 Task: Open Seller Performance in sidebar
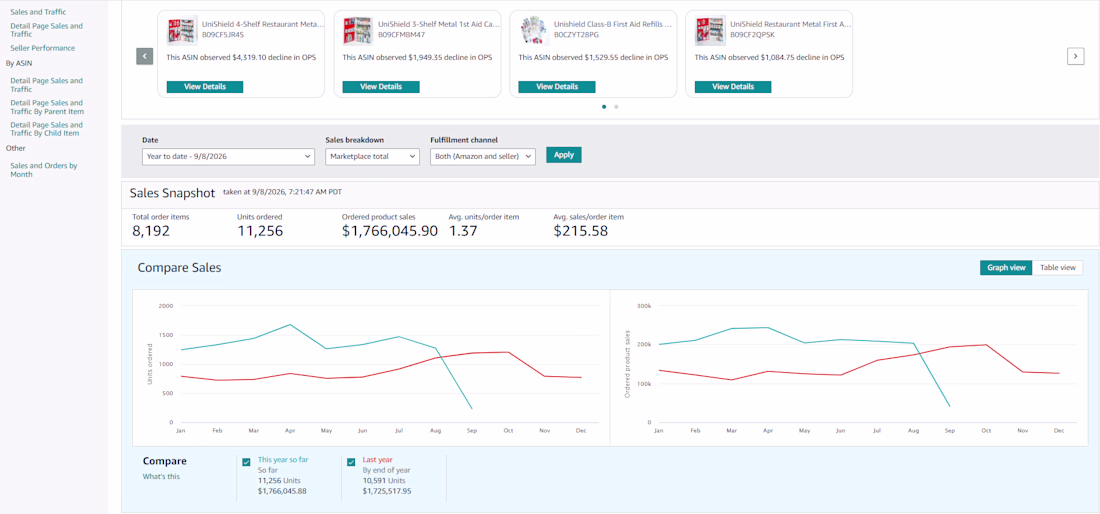coord(42,48)
